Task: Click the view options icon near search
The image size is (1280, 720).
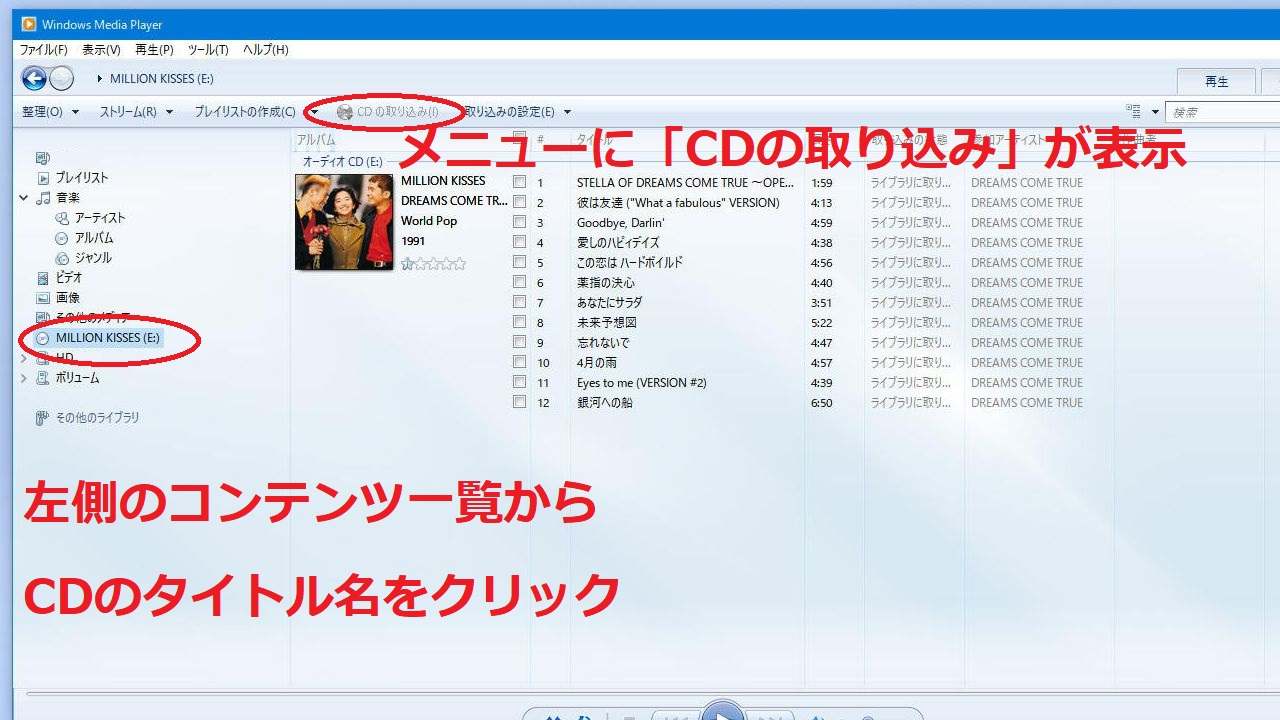Action: point(1133,112)
